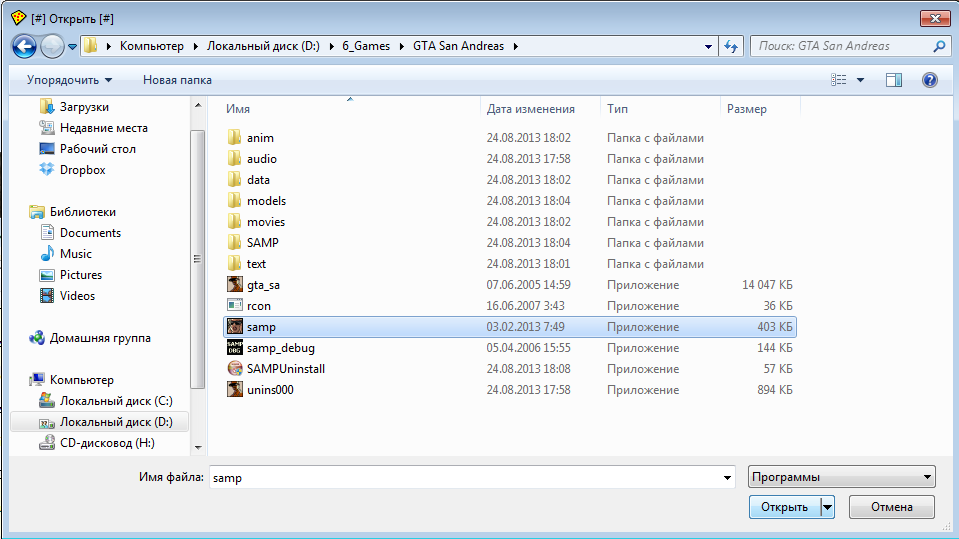
Task: Focus the search field for GTA San Andreas
Action: tap(844, 46)
